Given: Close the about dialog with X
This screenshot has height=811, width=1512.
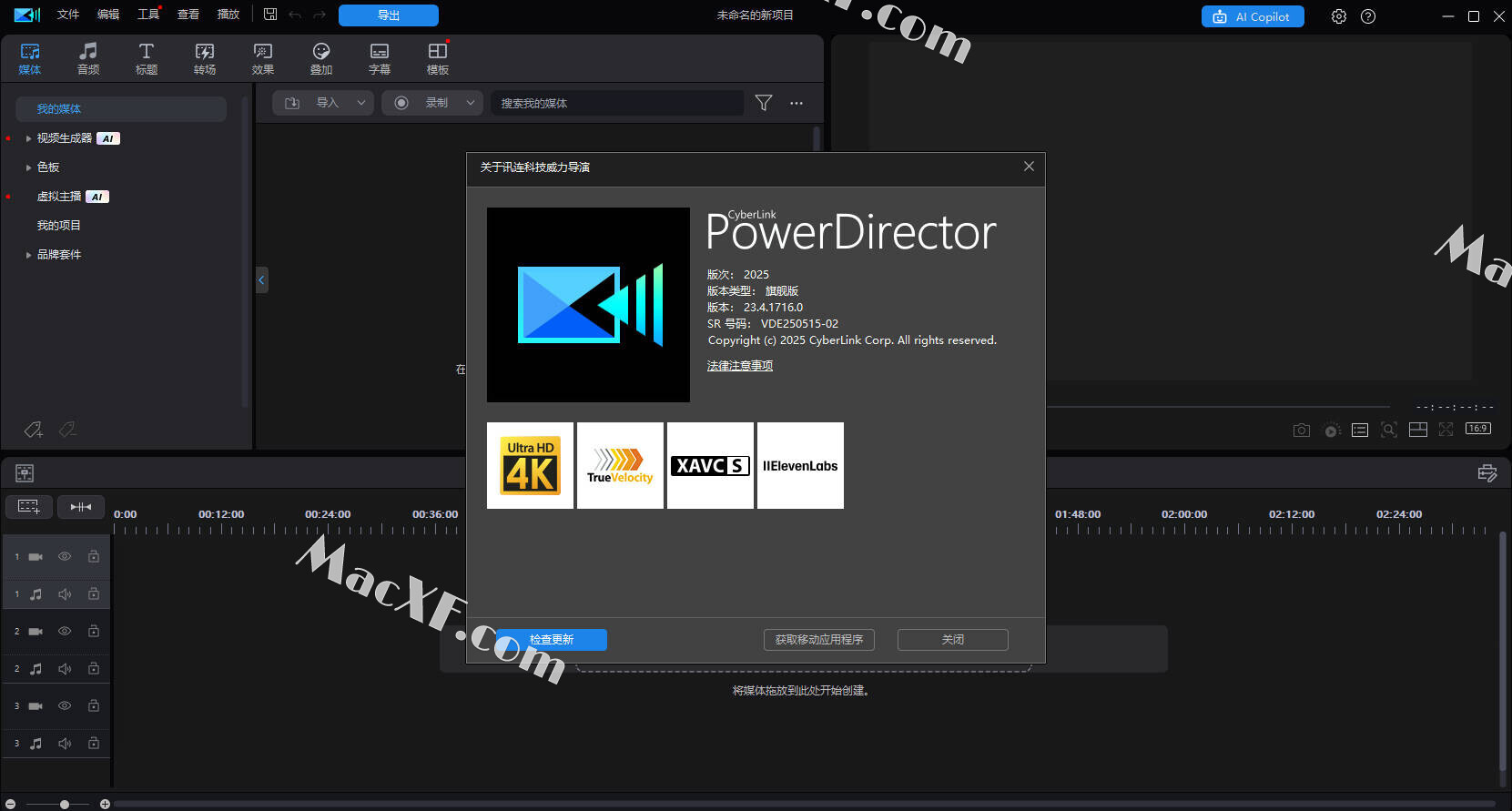Looking at the screenshot, I should 1029,167.
